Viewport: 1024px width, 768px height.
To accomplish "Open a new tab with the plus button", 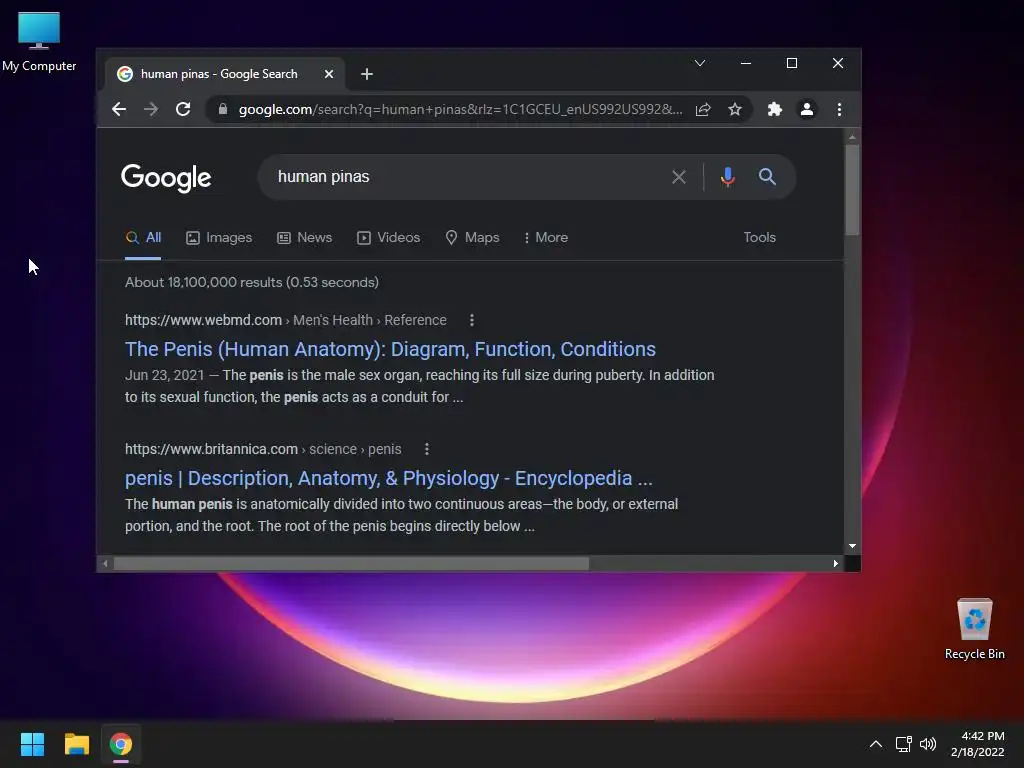I will pos(367,74).
